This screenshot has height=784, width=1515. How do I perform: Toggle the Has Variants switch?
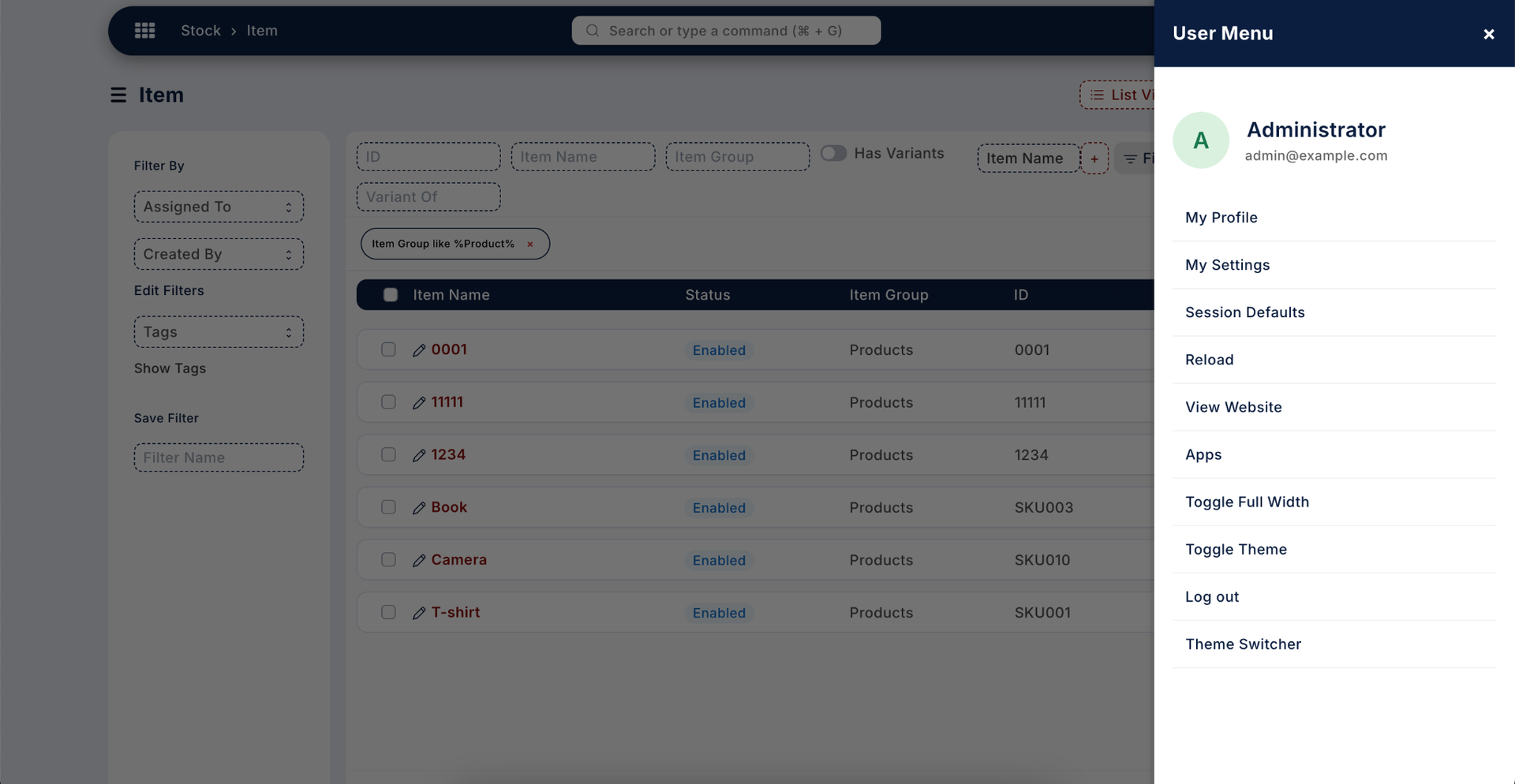(833, 153)
